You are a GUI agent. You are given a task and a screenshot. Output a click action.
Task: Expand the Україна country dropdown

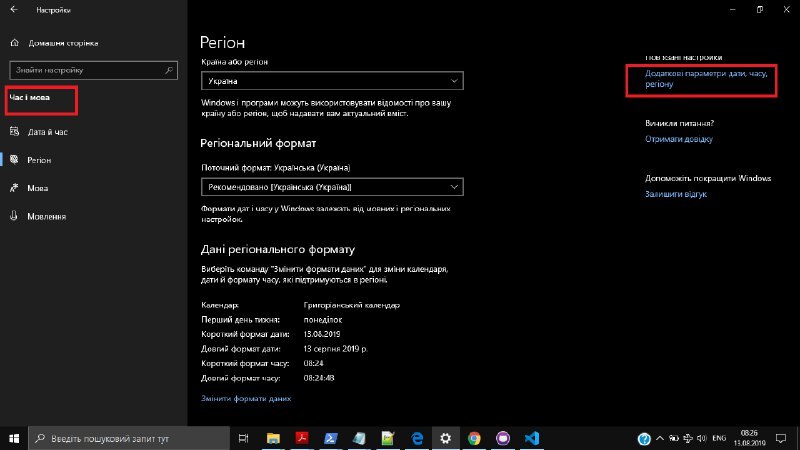point(332,81)
